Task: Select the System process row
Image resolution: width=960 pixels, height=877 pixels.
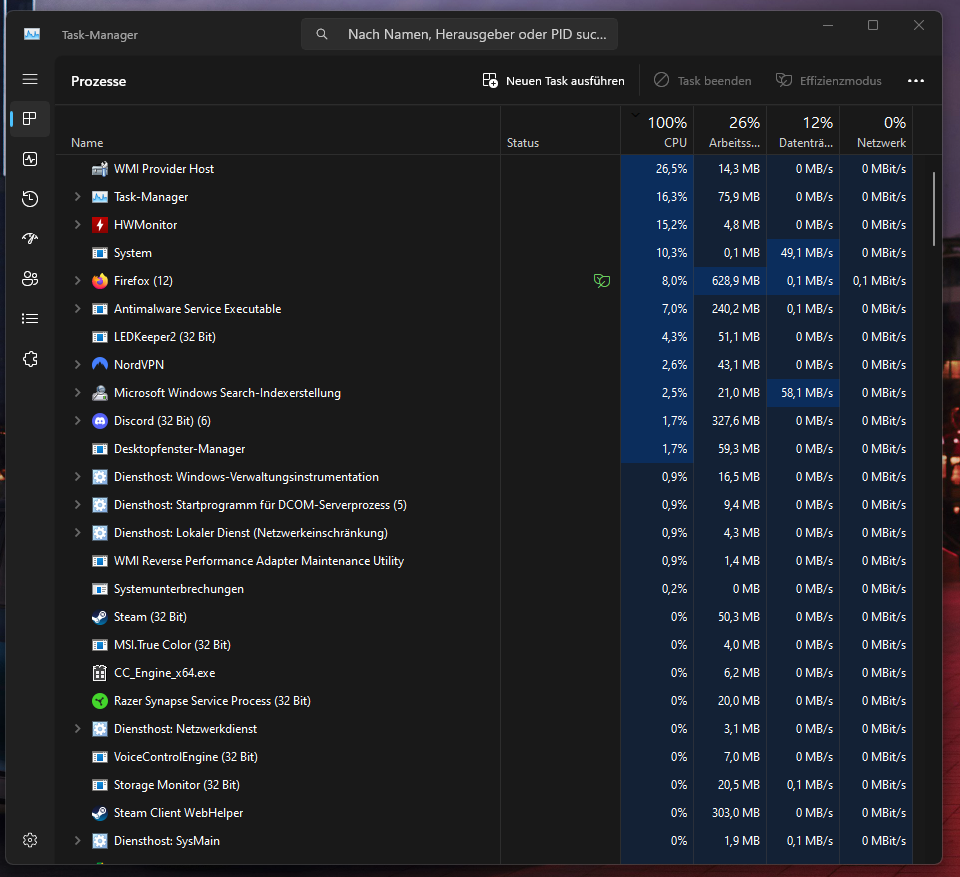Action: pyautogui.click(x=484, y=253)
